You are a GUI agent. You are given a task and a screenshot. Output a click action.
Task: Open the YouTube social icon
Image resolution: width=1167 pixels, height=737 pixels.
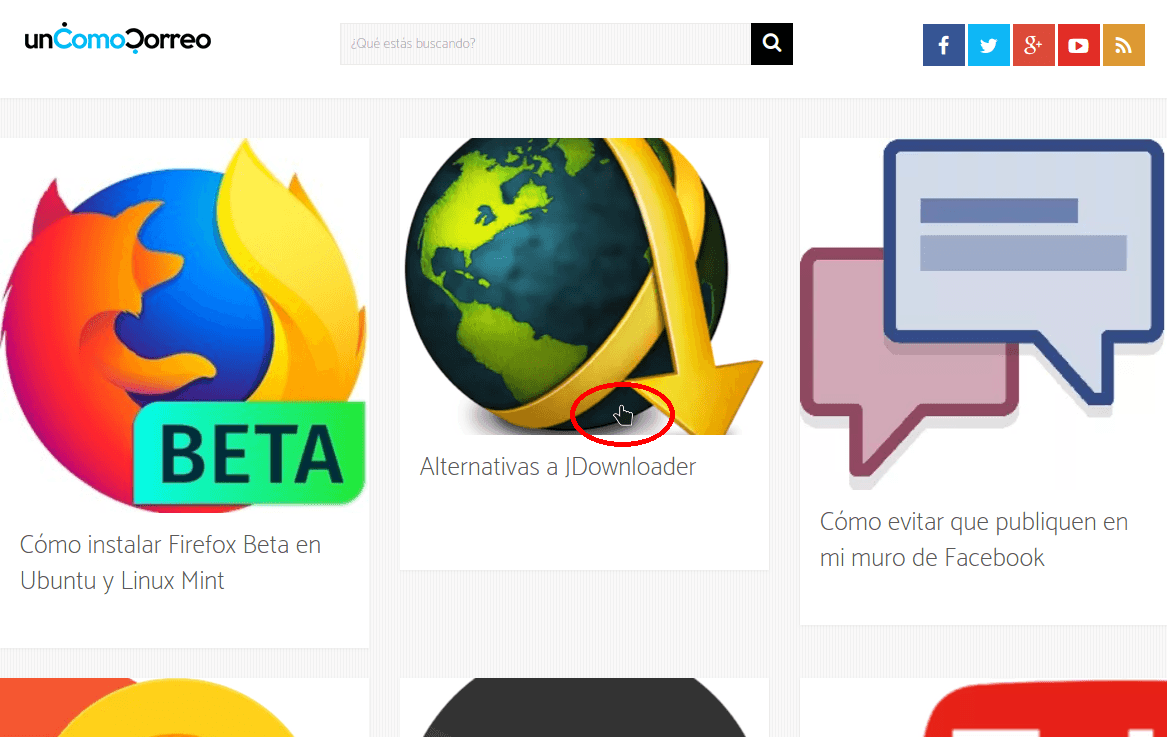point(1078,45)
